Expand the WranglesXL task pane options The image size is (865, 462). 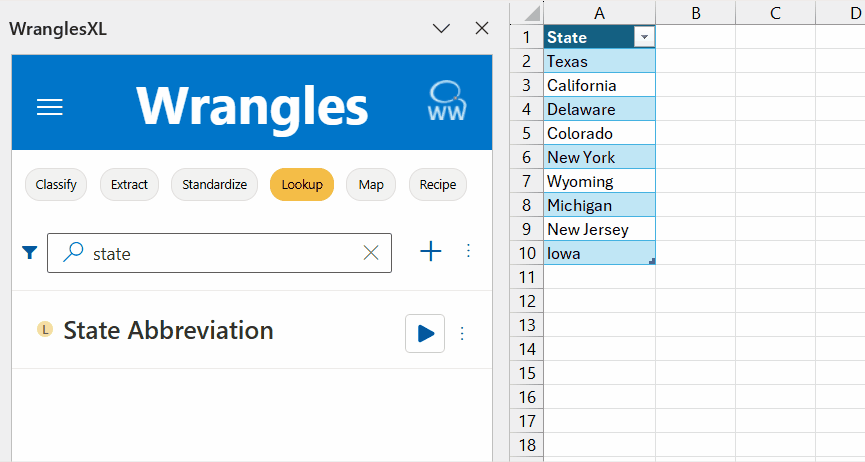tap(441, 29)
